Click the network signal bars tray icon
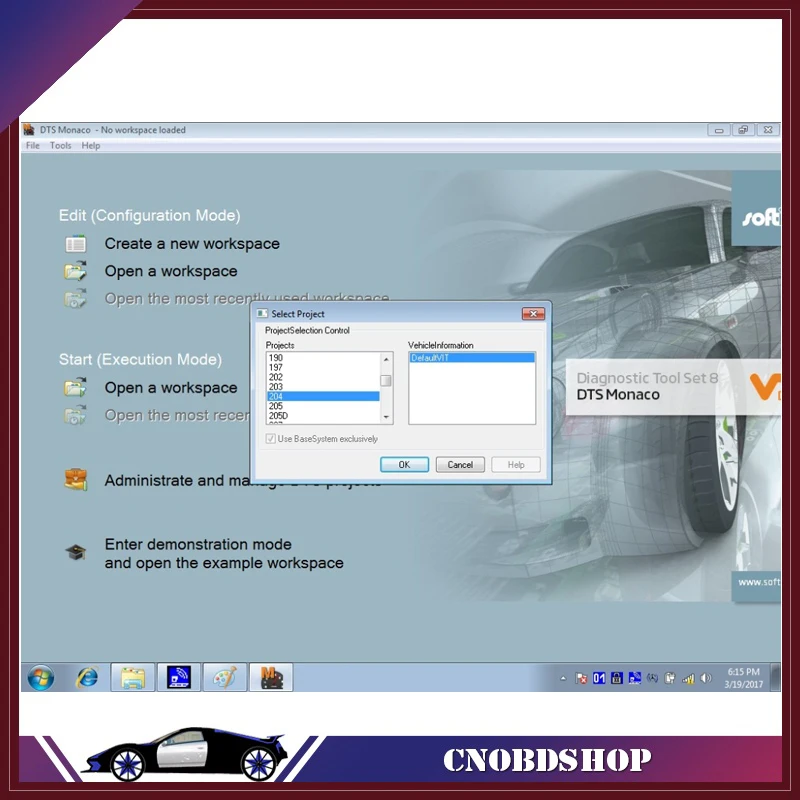 (688, 678)
